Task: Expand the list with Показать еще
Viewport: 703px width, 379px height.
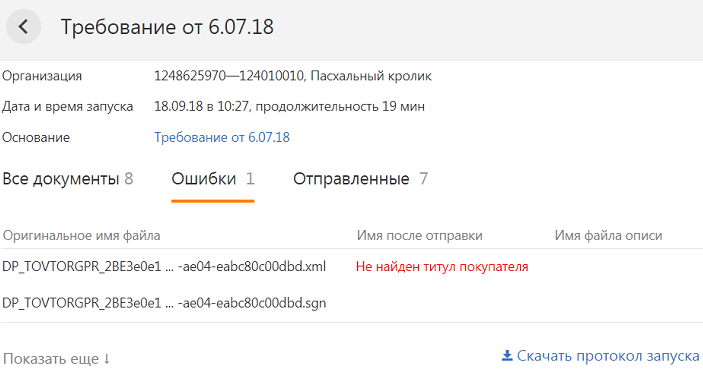Action: point(56,359)
